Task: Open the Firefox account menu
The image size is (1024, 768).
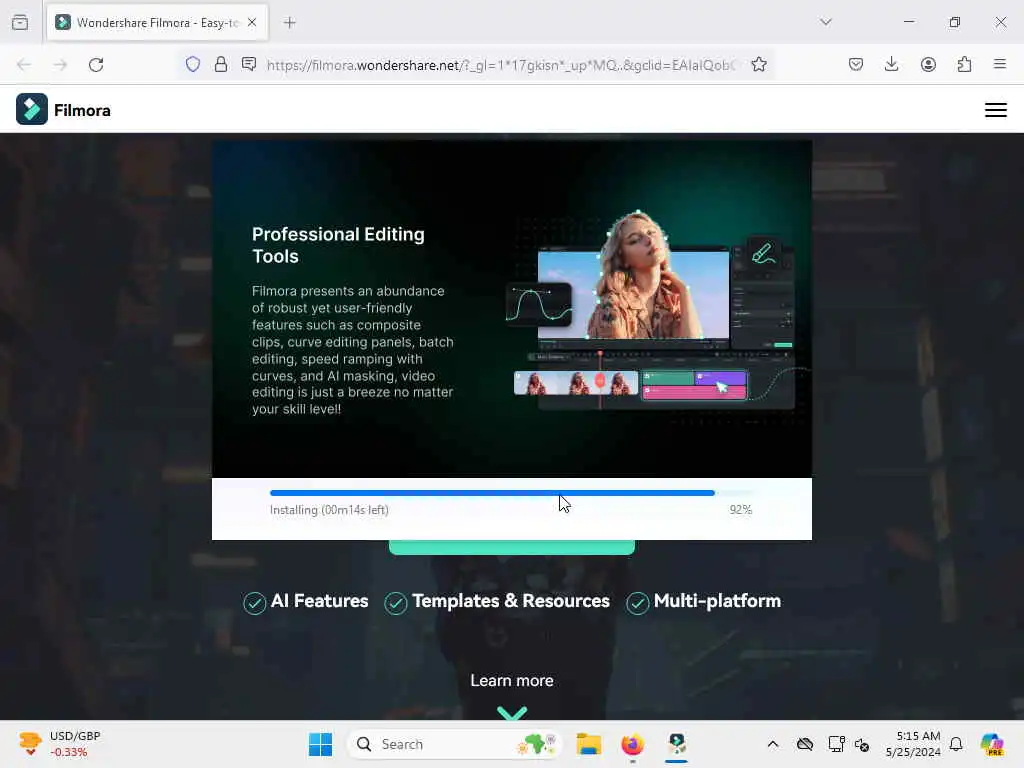Action: 928,64
